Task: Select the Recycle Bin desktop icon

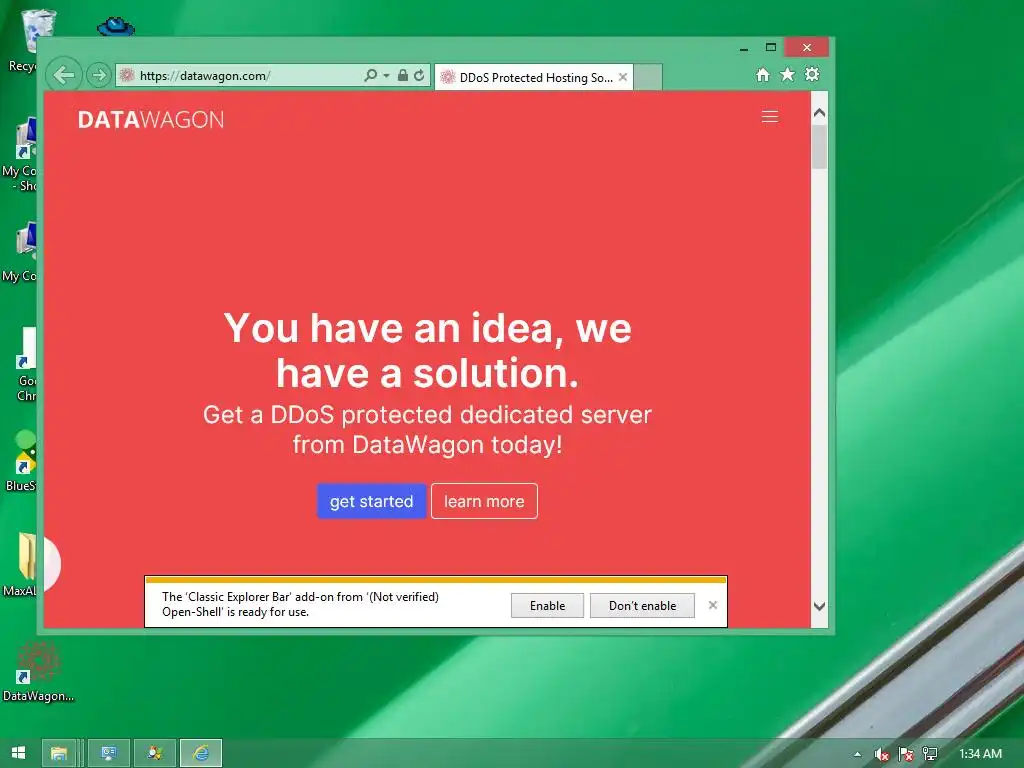Action: coord(23,39)
